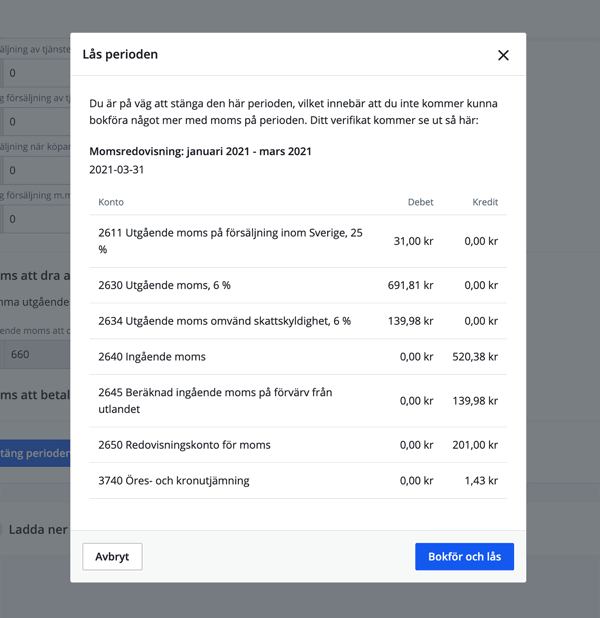Viewport: 600px width, 618px height.
Task: Select account 2650 Redovisningskonto för moms
Action: pos(184,445)
